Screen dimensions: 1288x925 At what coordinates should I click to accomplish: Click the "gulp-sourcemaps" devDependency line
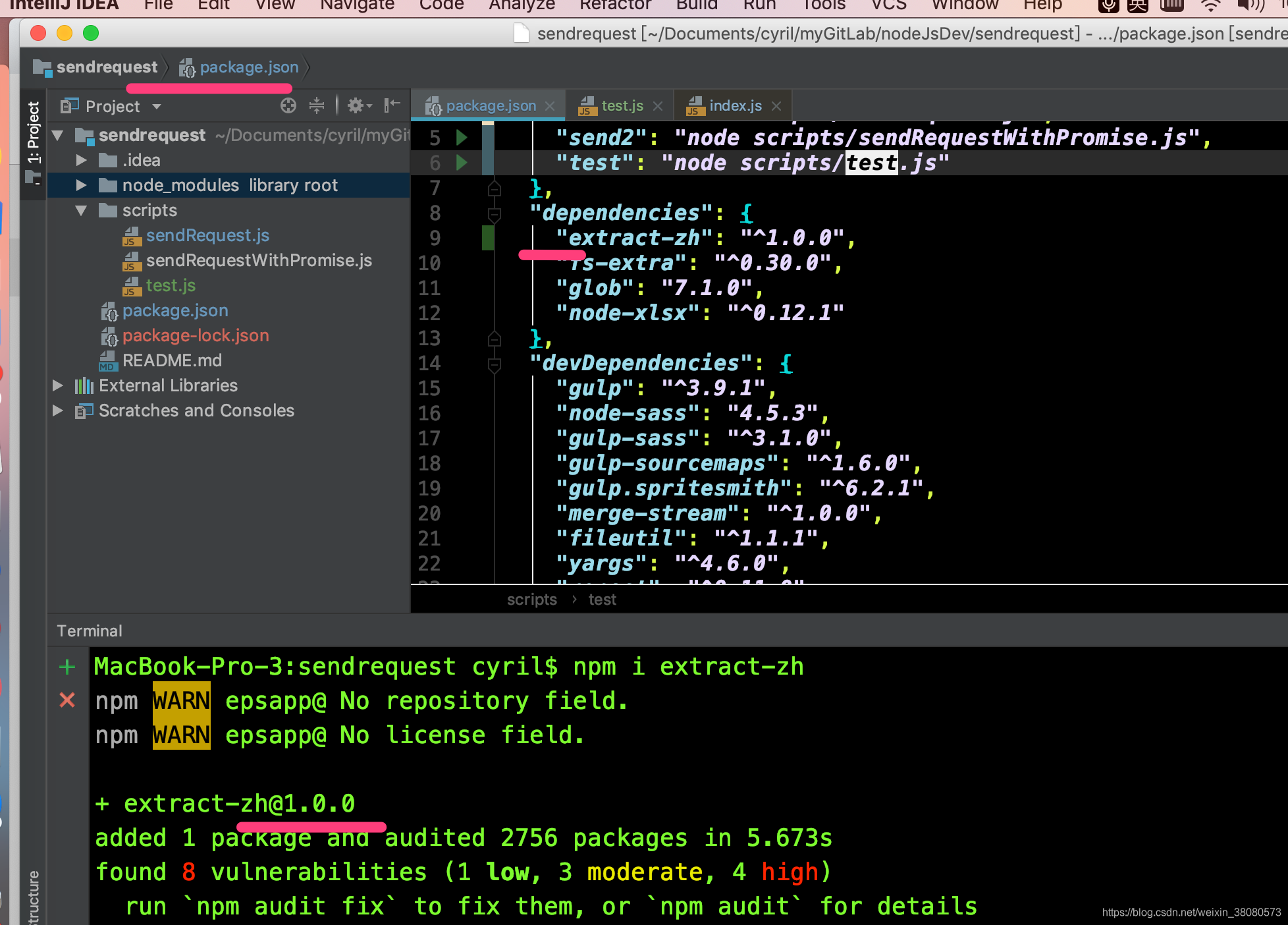pyautogui.click(x=738, y=463)
